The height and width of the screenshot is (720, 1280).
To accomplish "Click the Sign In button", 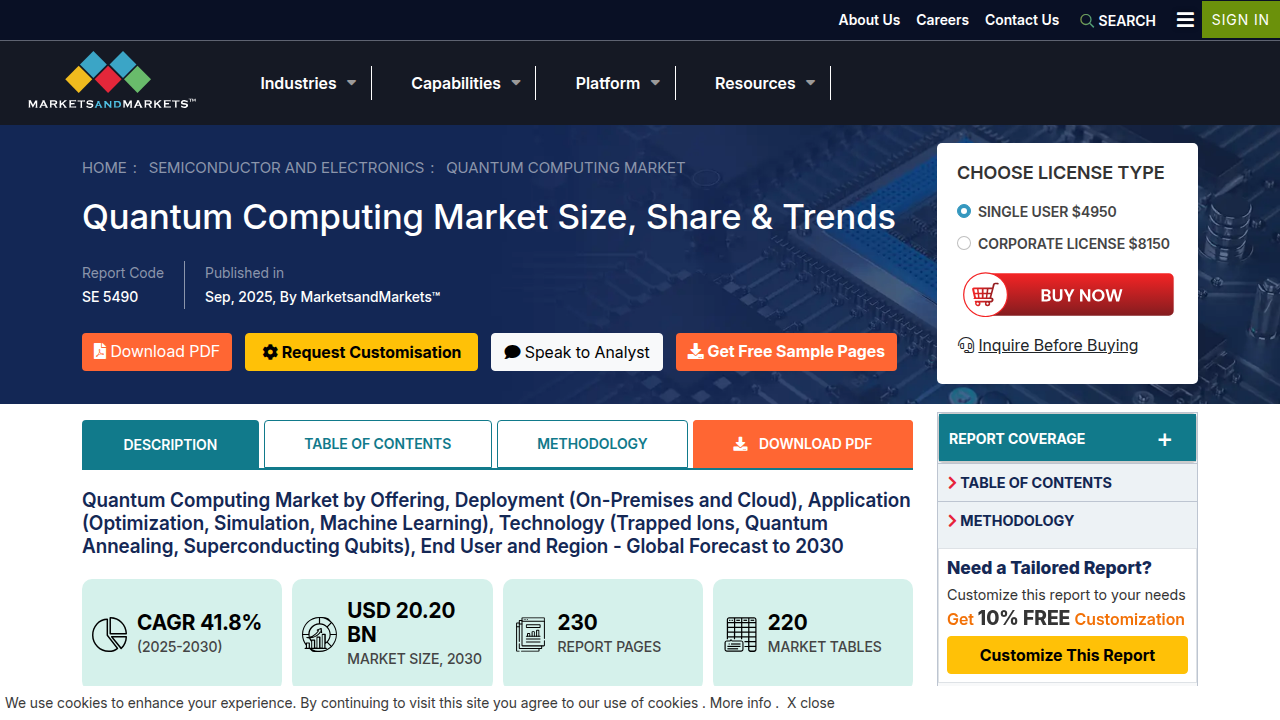I will (x=1240, y=20).
